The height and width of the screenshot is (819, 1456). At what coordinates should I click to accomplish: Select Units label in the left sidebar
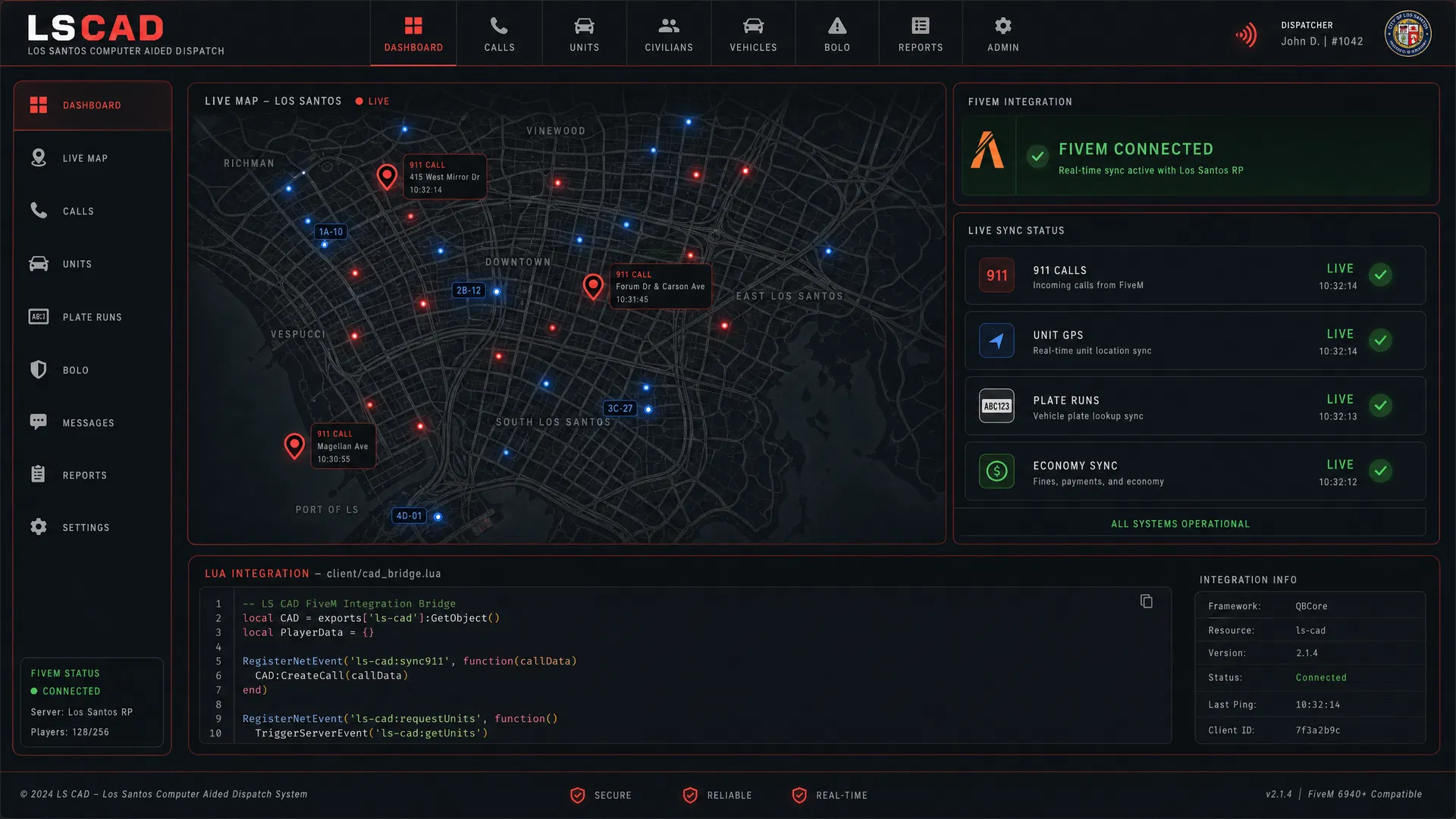(77, 264)
